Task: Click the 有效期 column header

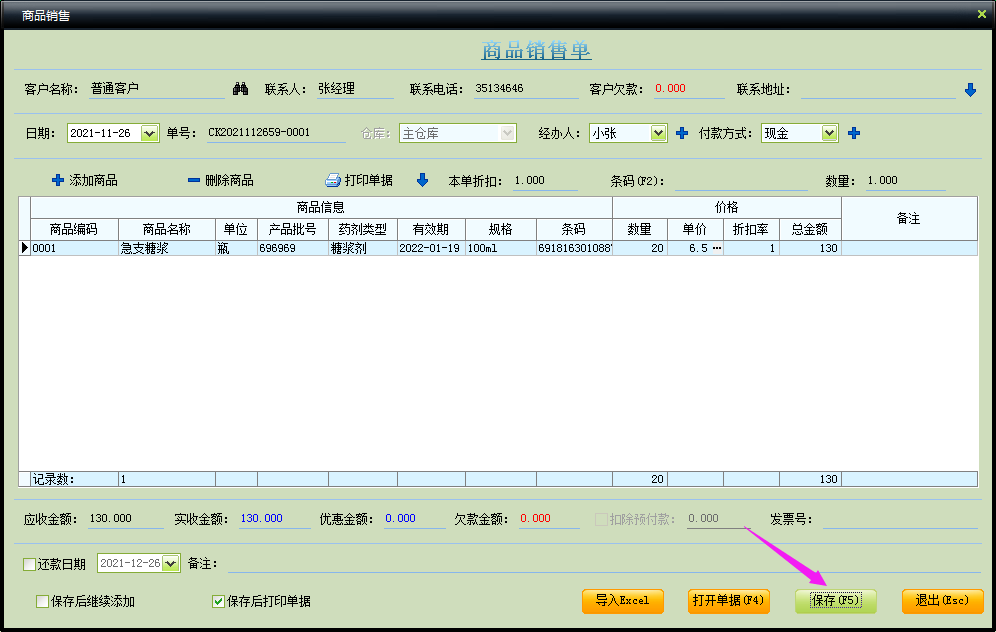Action: [431, 229]
